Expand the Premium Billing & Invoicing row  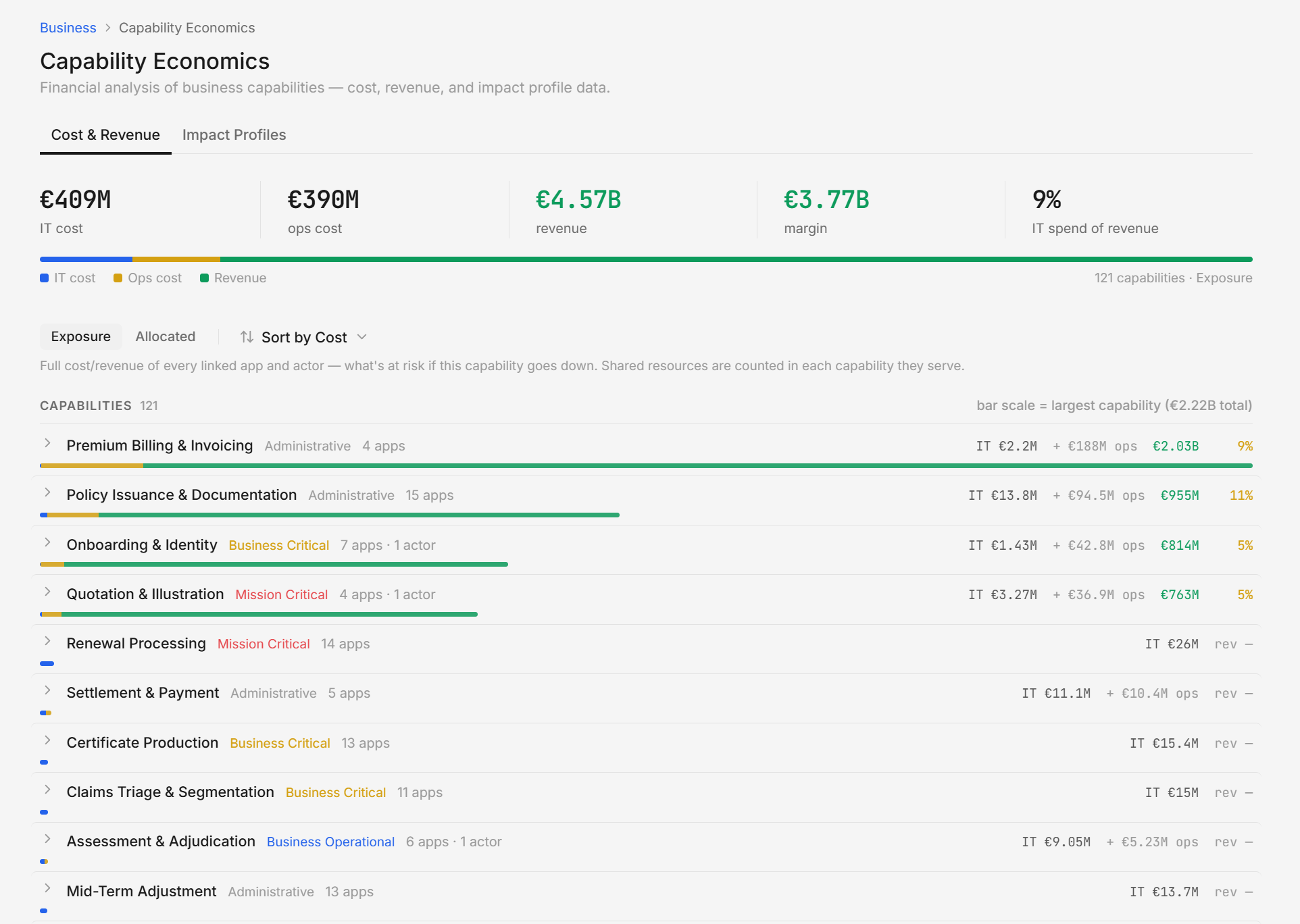pyautogui.click(x=47, y=443)
